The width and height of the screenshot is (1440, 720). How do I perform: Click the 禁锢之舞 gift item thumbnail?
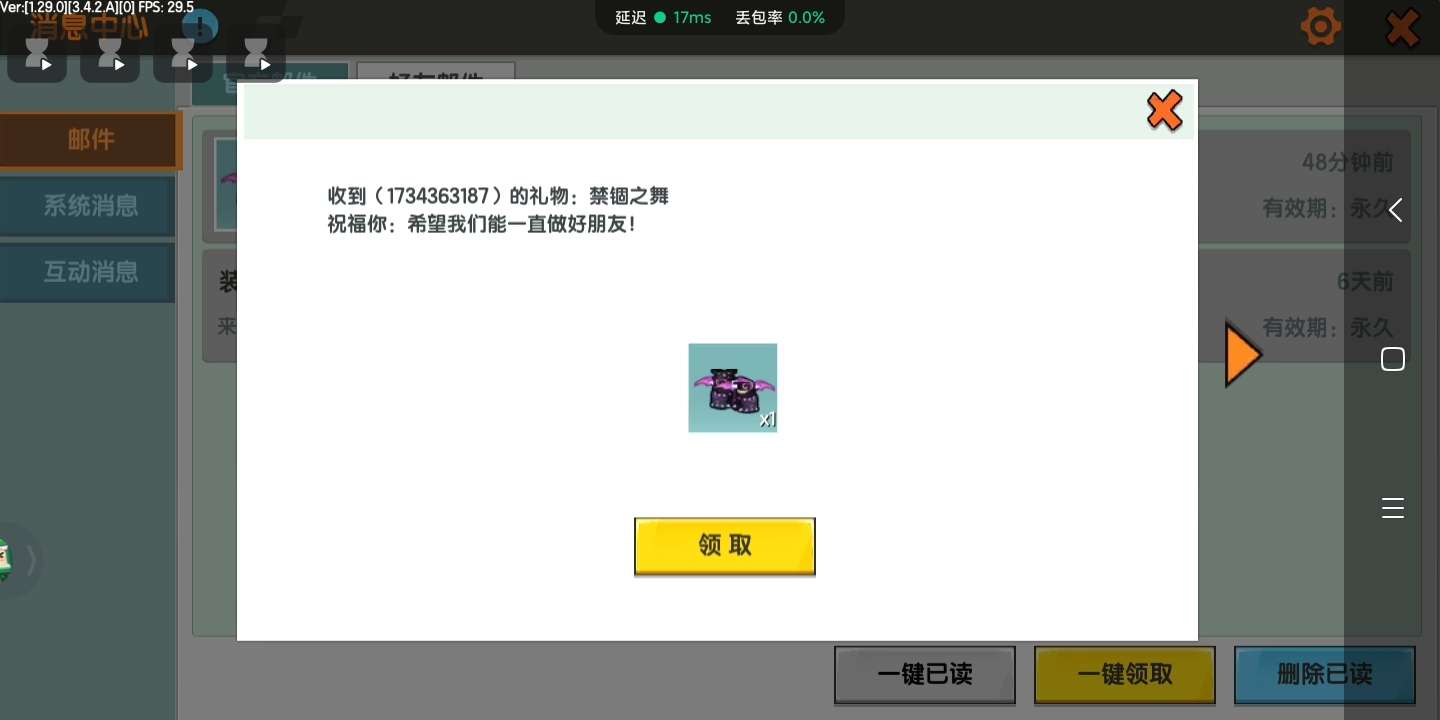pyautogui.click(x=732, y=388)
